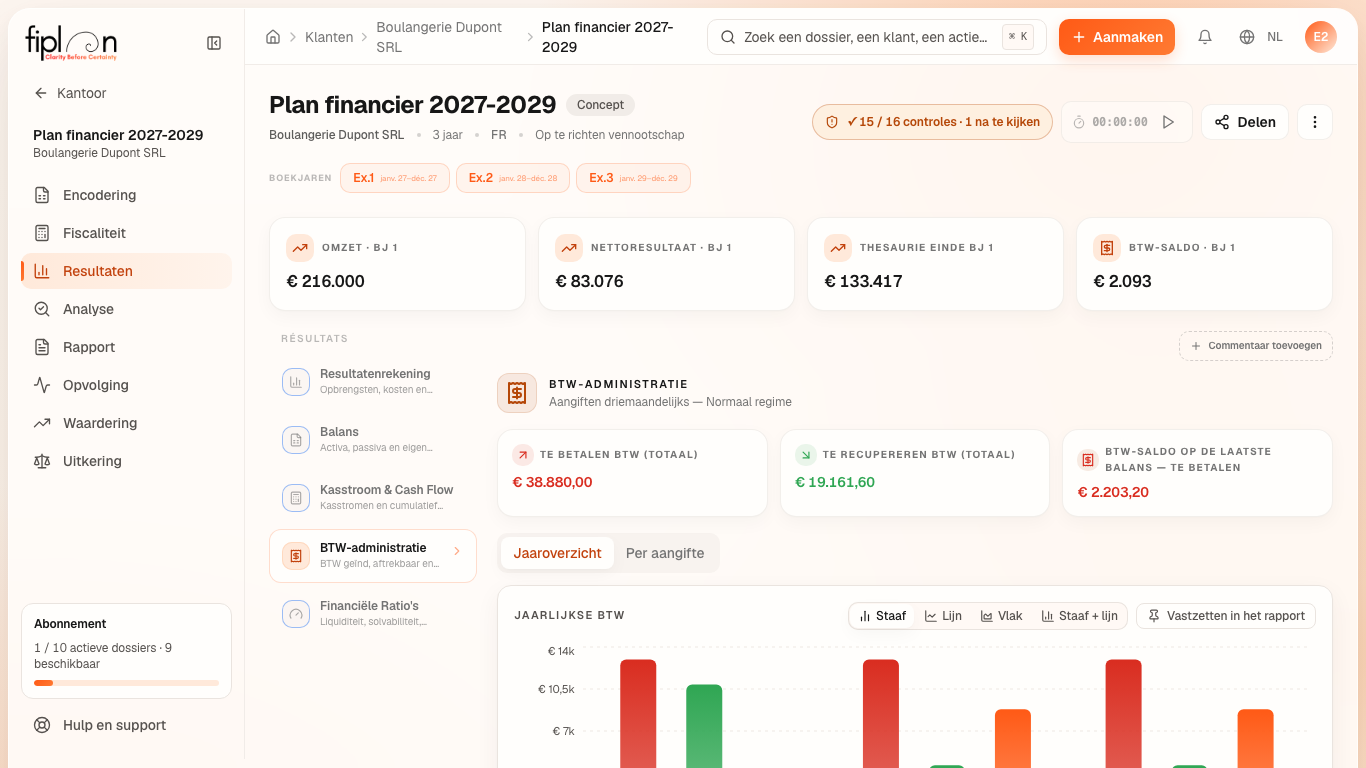Select fiscal year Ex.2 chip
The width and height of the screenshot is (1366, 768).
point(513,178)
